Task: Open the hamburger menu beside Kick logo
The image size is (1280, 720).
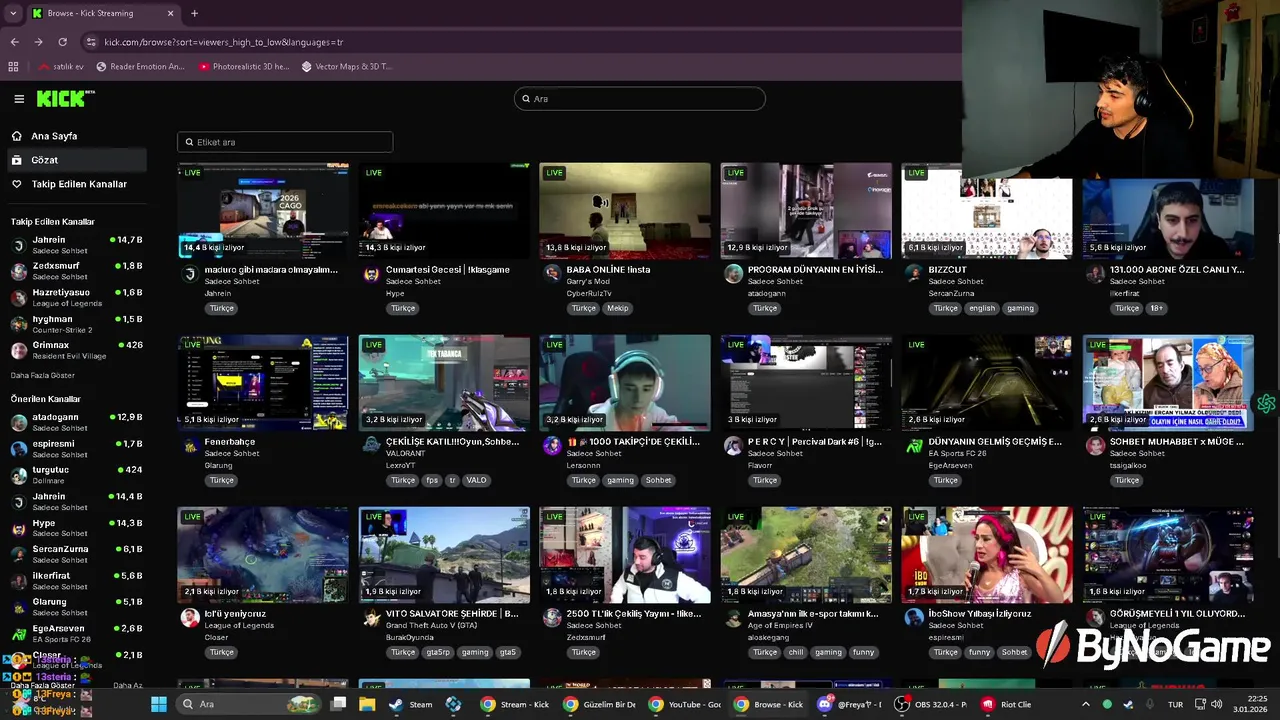Action: tap(19, 99)
